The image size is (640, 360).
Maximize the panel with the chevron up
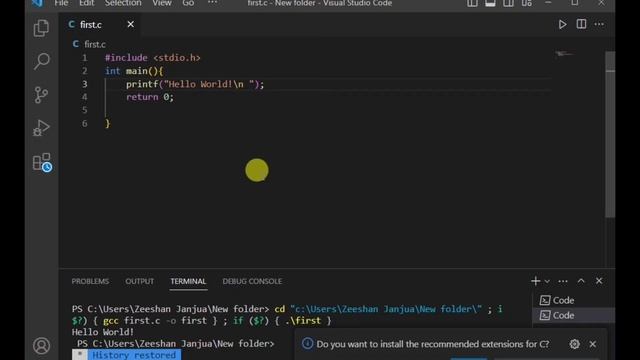(x=581, y=281)
